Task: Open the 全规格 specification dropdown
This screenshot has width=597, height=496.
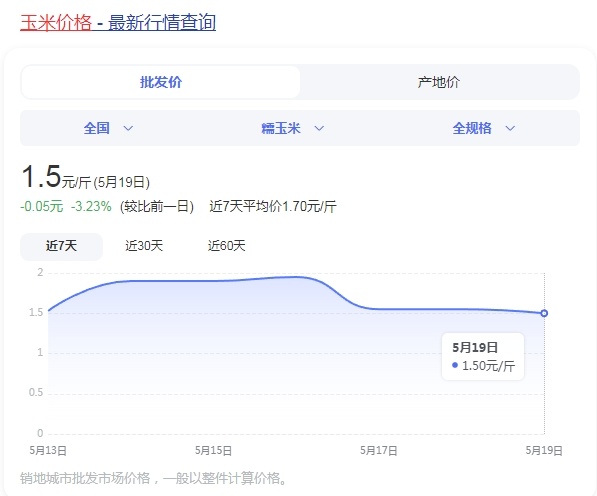Action: click(484, 128)
